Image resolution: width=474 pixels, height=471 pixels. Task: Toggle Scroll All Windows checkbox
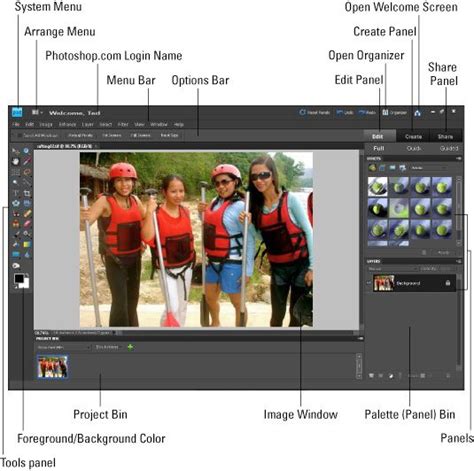pyautogui.click(x=19, y=136)
